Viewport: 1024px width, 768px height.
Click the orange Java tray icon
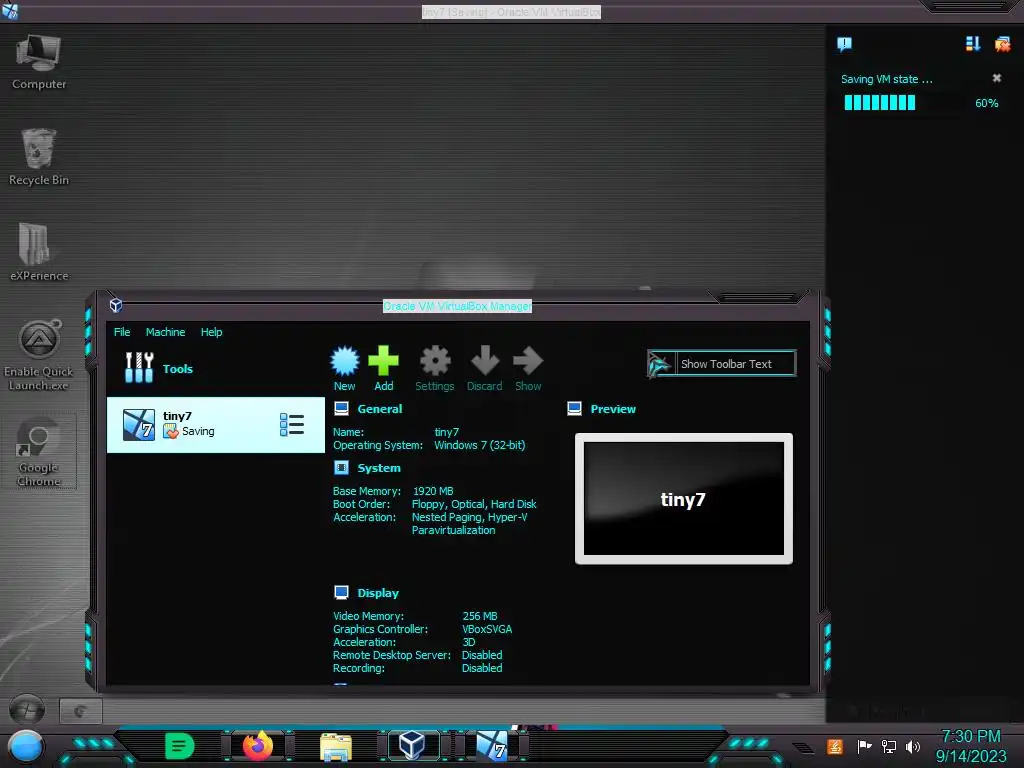coord(835,746)
